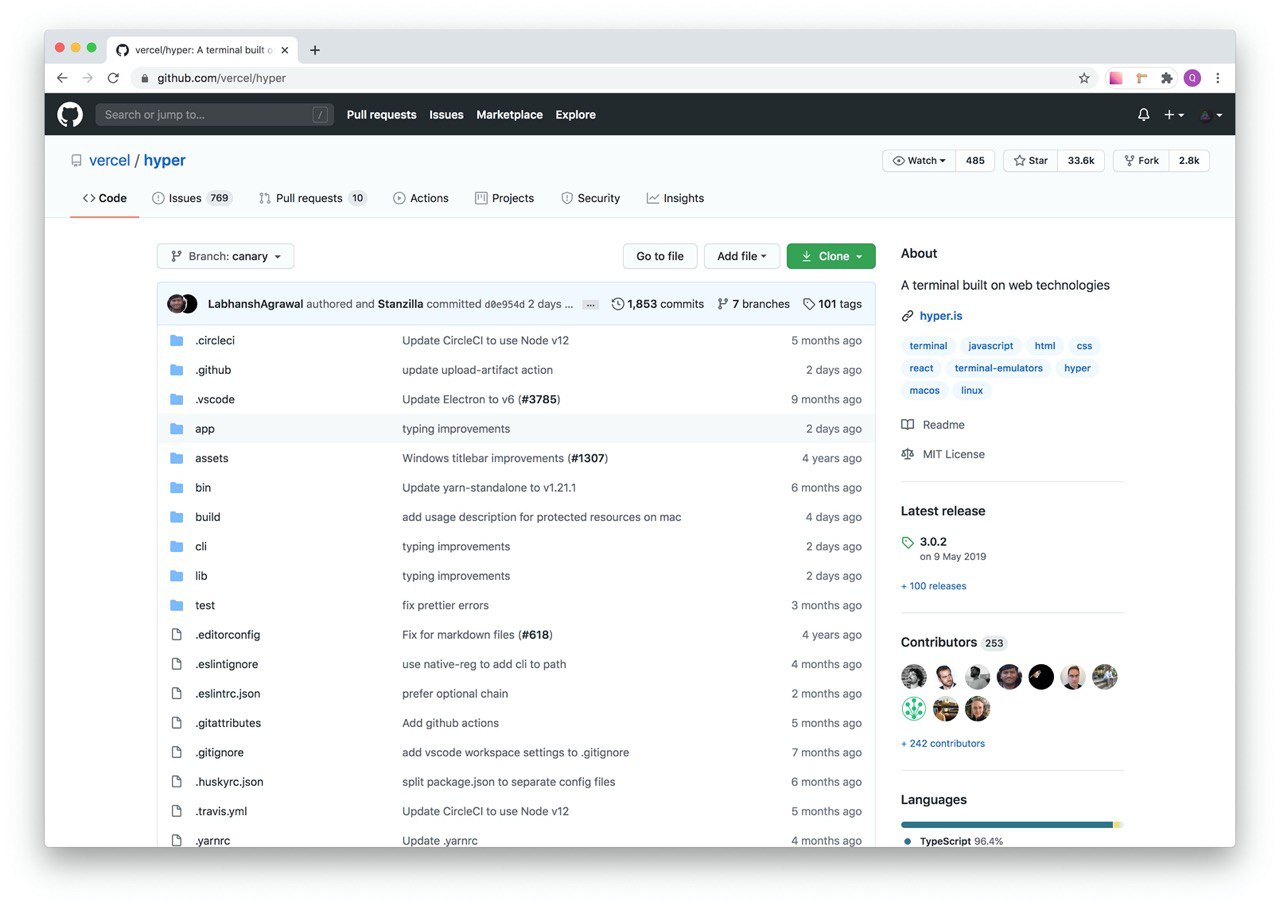Open the bin folder

click(x=203, y=488)
